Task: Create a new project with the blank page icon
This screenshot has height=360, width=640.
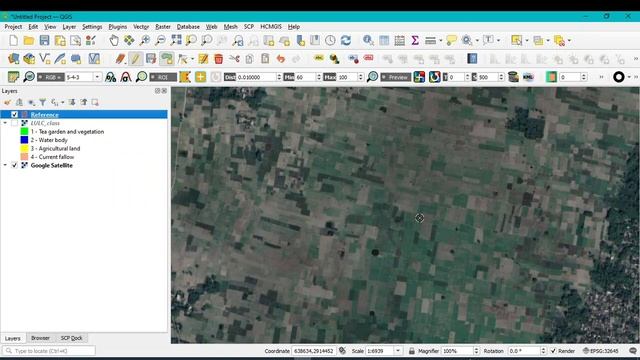Action: pyautogui.click(x=13, y=40)
